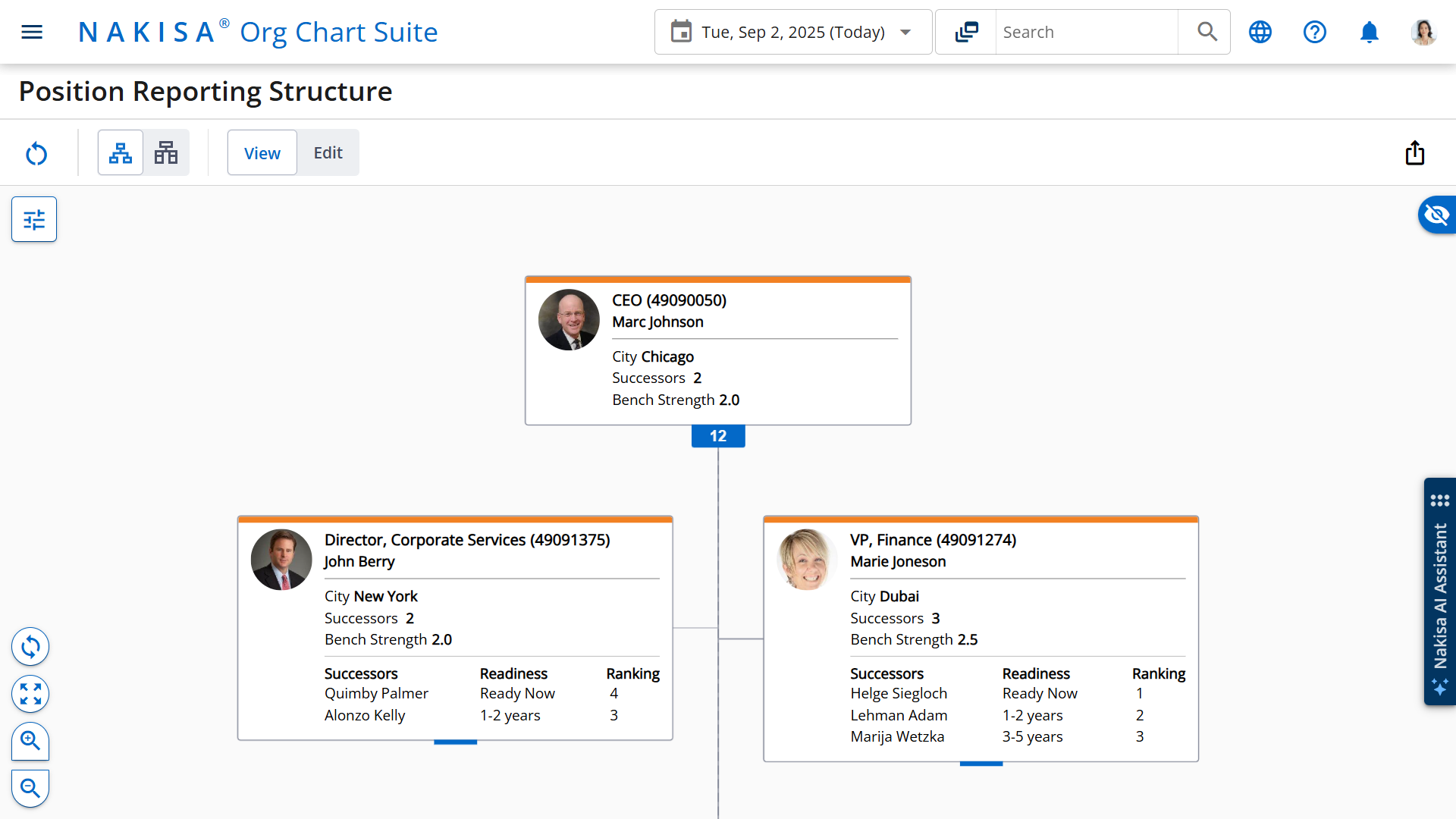Open the date selector dropdown
Screen dimensions: 1456x819
coord(792,32)
